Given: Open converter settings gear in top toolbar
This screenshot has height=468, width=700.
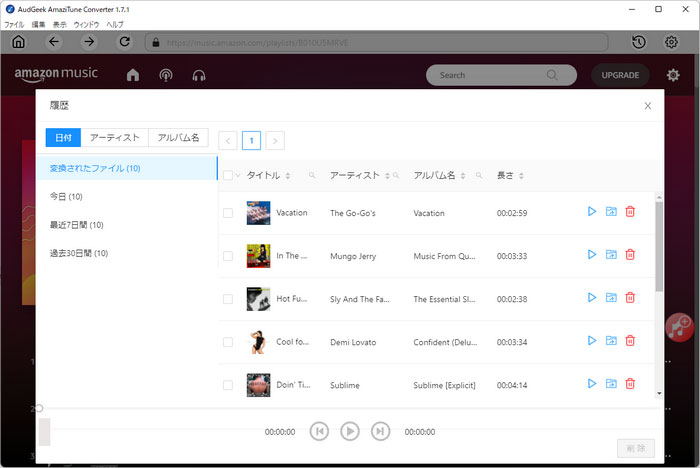Looking at the screenshot, I should [671, 42].
